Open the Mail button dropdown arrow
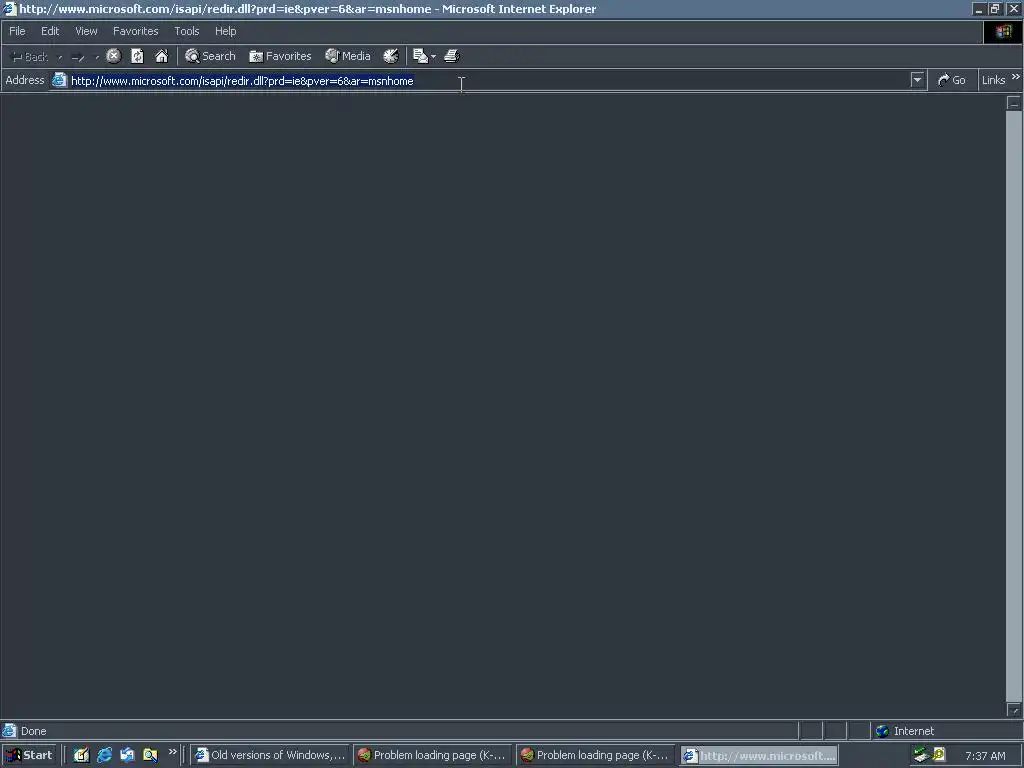This screenshot has width=1024, height=768. coord(434,57)
